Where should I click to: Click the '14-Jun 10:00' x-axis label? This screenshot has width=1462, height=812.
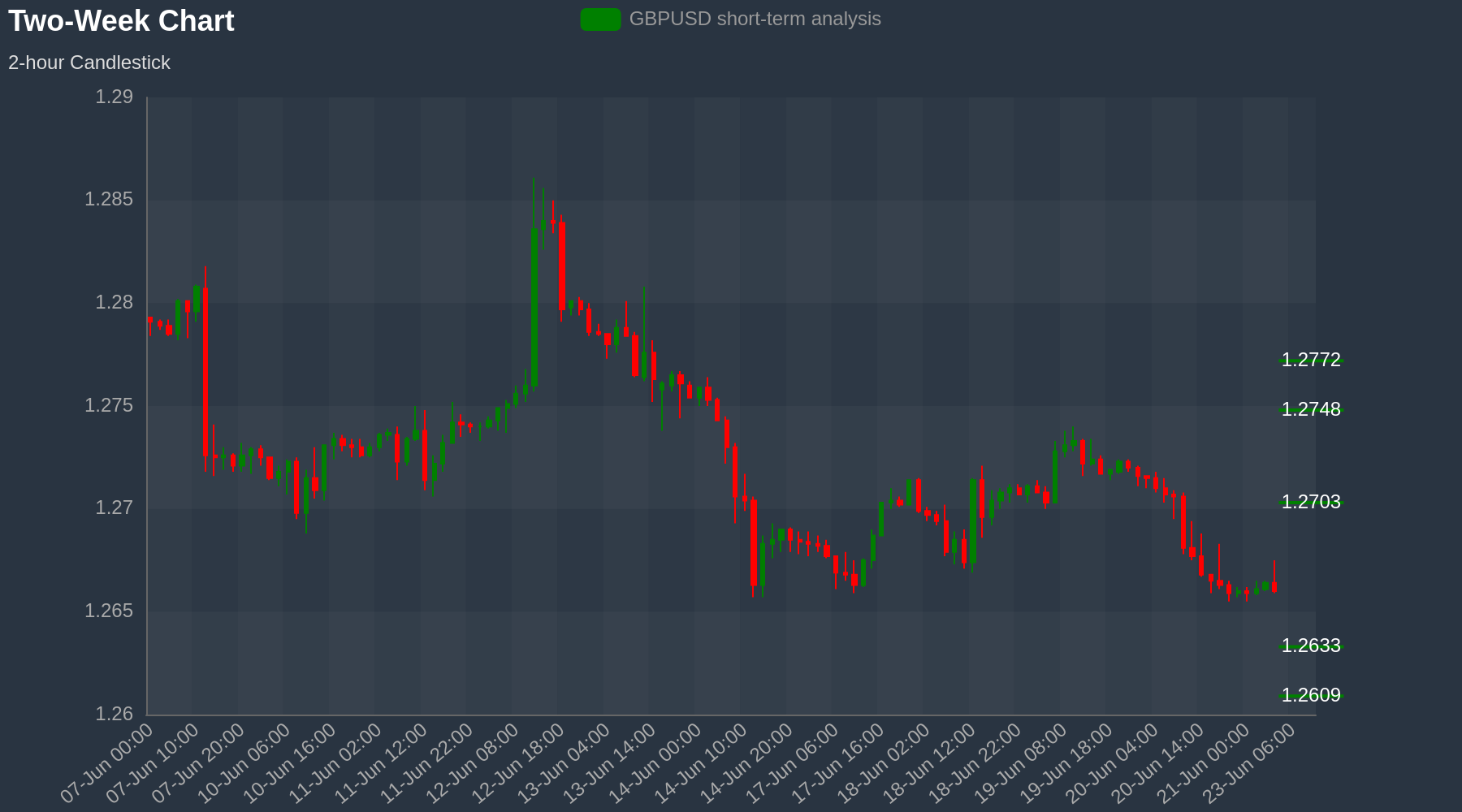pos(701,763)
